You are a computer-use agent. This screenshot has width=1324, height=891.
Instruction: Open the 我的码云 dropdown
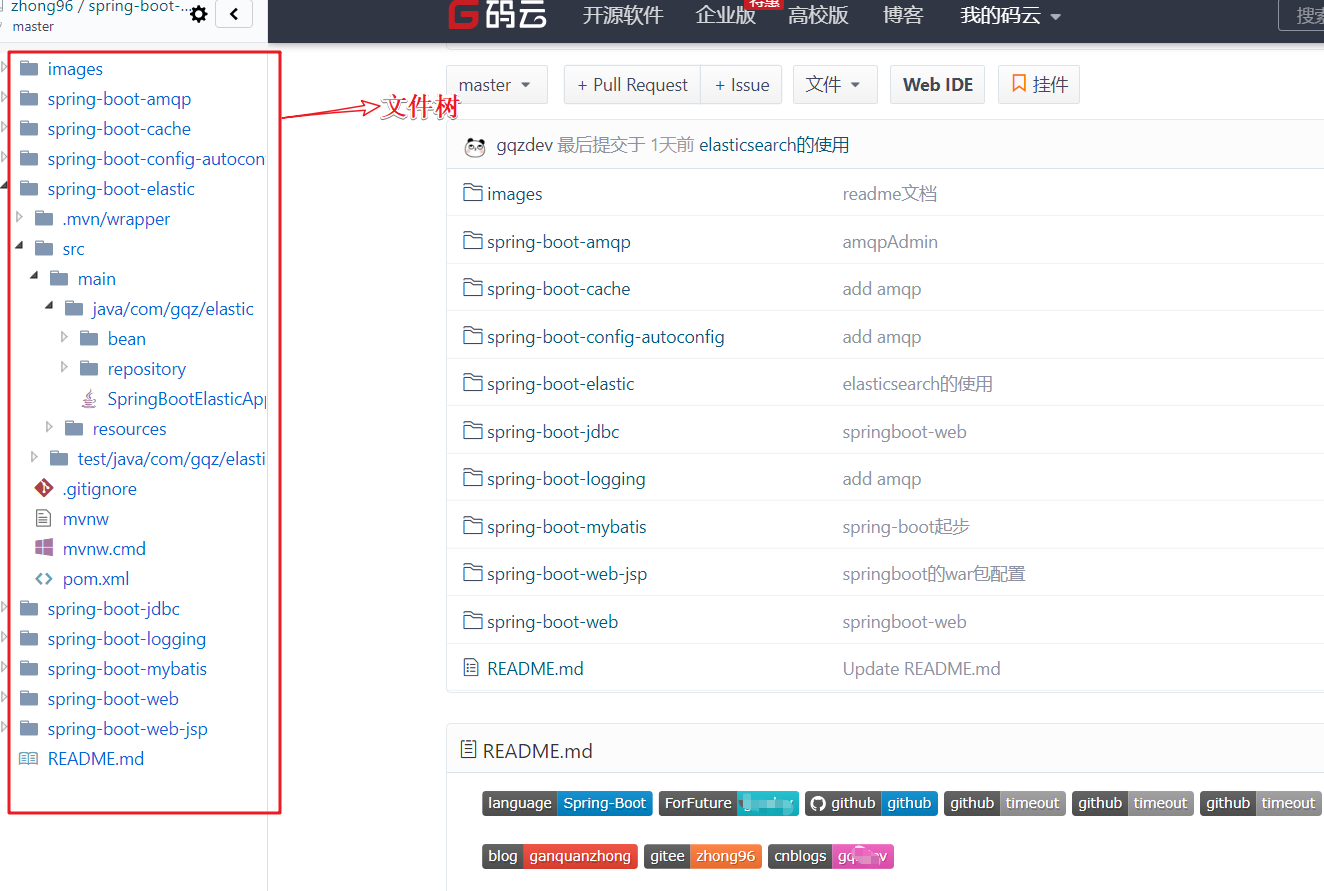click(1010, 15)
